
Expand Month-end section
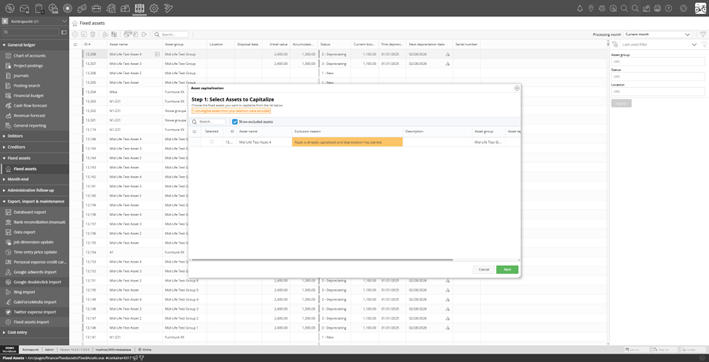[x=34, y=179]
